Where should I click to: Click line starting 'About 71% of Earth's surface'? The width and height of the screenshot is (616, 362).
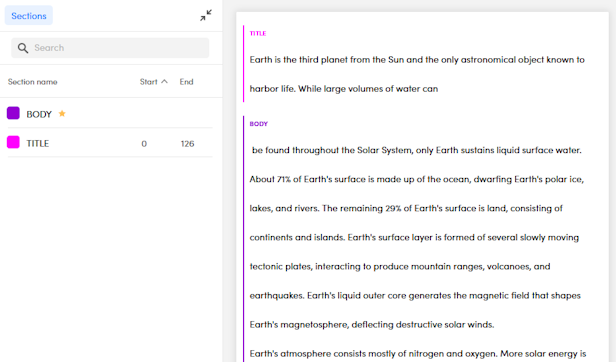click(417, 179)
